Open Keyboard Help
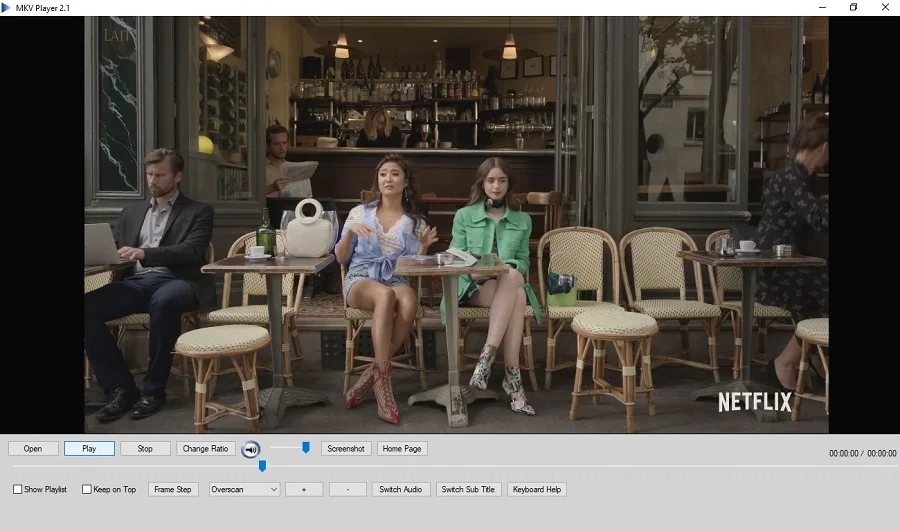The width and height of the screenshot is (900, 531). coord(537,489)
